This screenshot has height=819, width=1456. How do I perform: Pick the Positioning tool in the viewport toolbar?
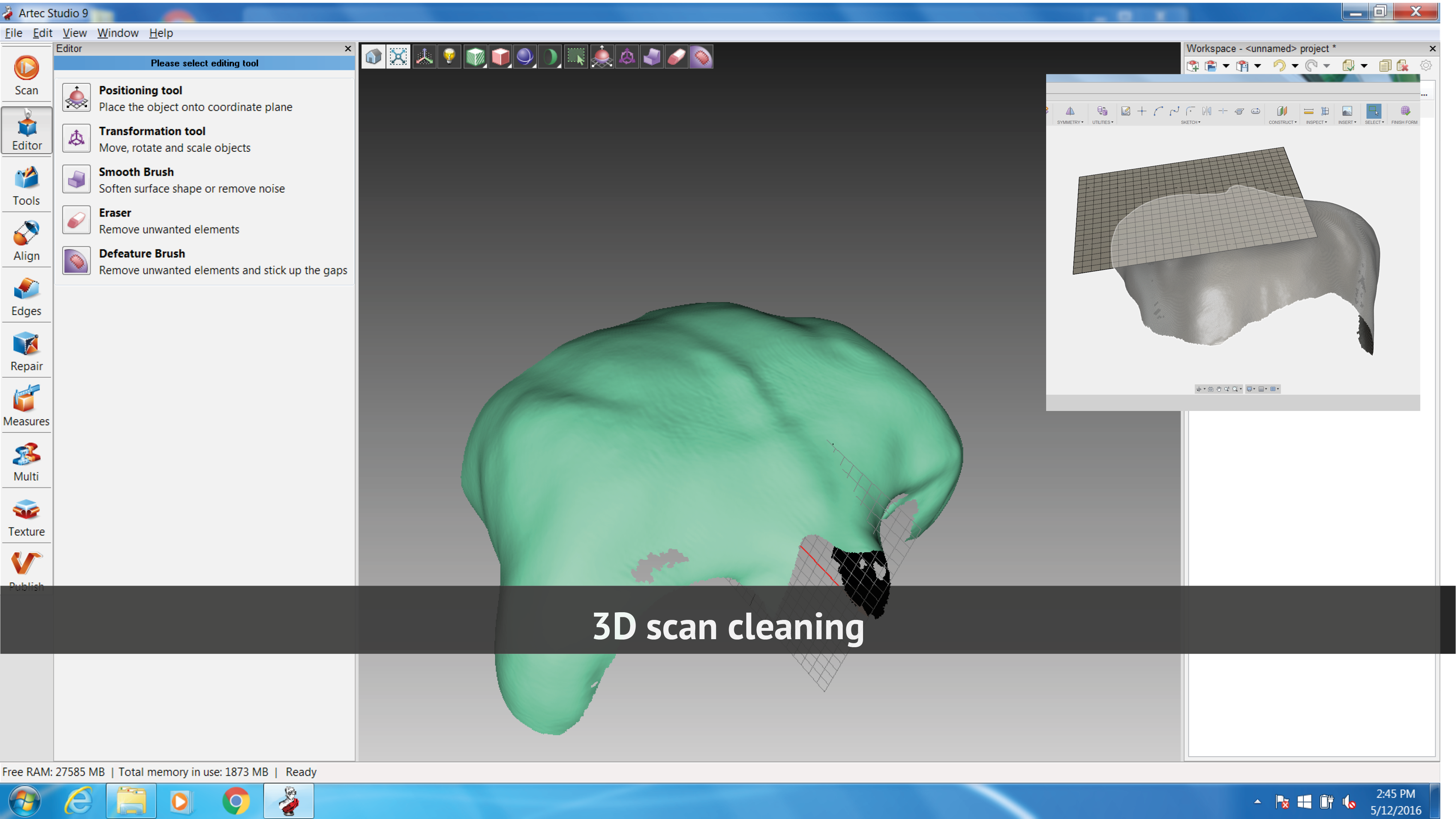tap(602, 56)
